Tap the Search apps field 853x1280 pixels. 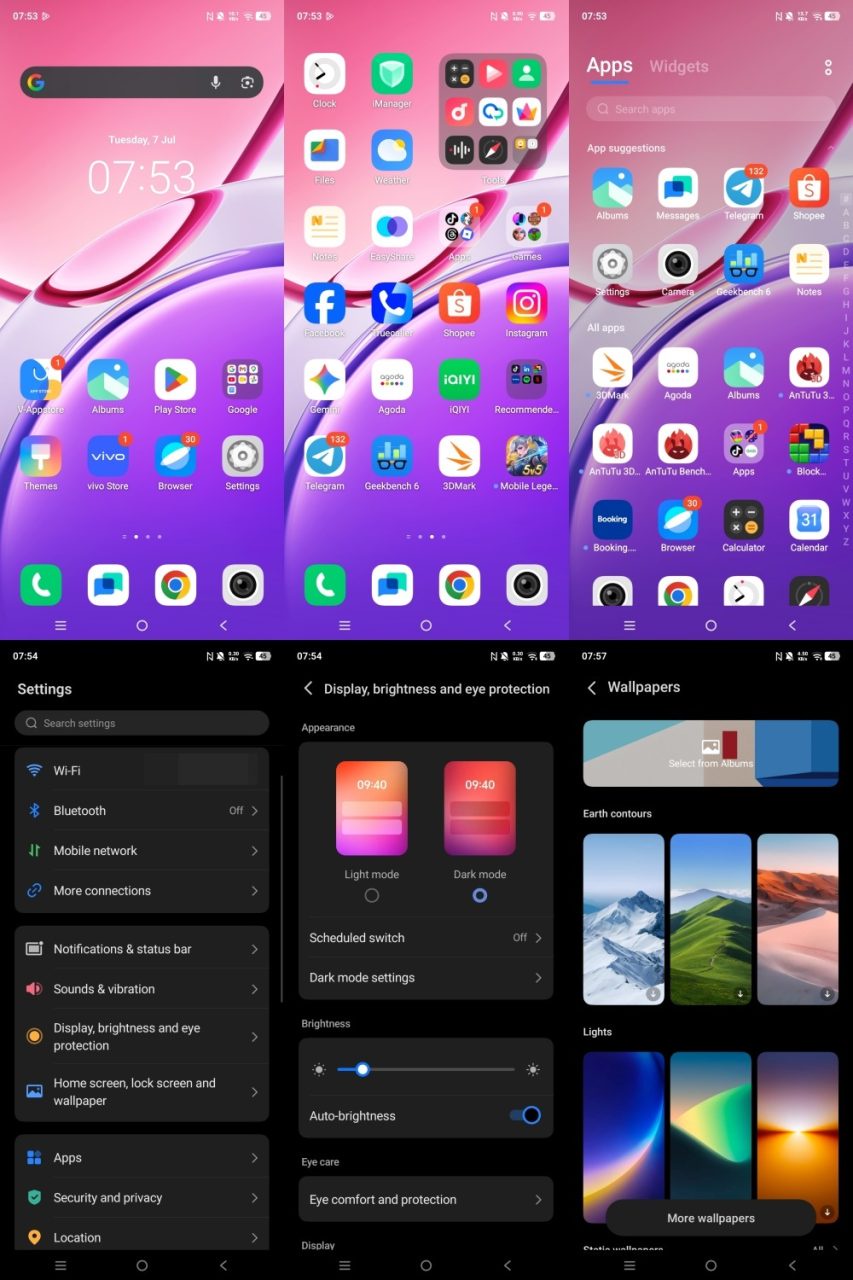(711, 109)
